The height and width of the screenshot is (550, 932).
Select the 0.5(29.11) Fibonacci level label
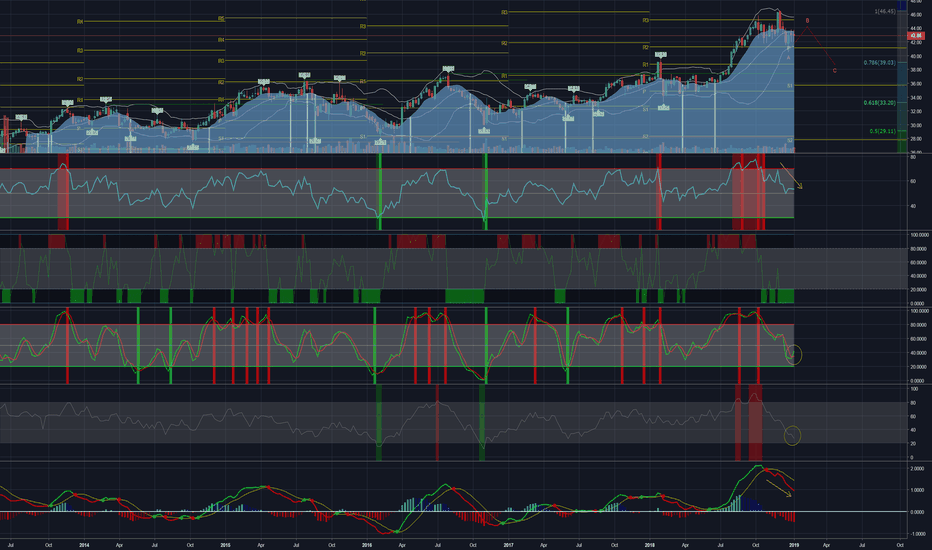tap(882, 131)
